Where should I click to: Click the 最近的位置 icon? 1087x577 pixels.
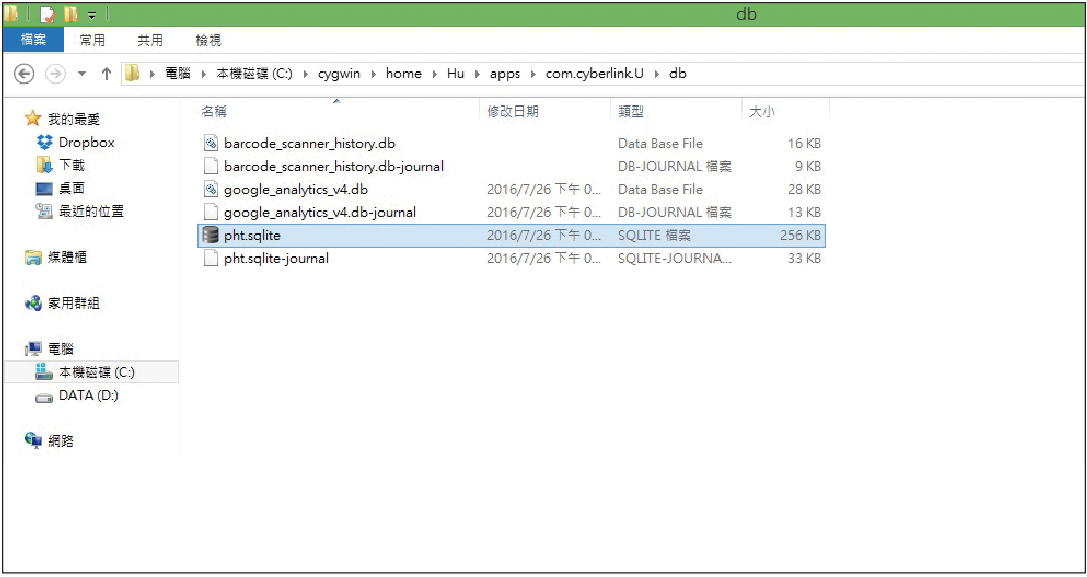[44, 211]
